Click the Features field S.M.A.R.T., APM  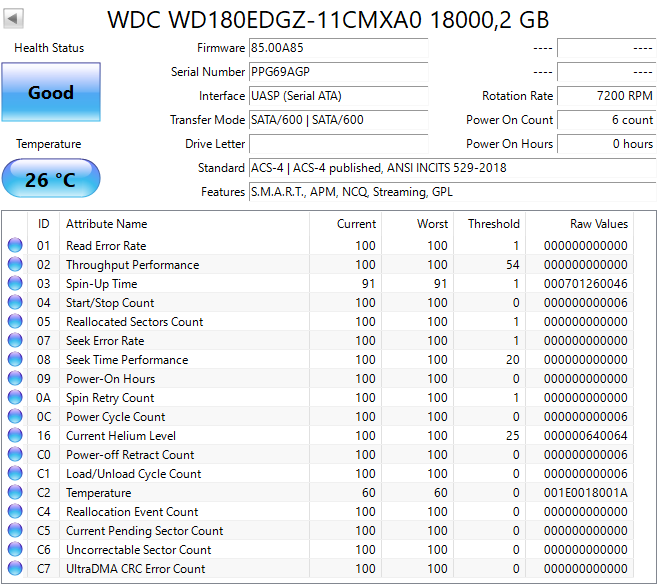[x=452, y=192]
